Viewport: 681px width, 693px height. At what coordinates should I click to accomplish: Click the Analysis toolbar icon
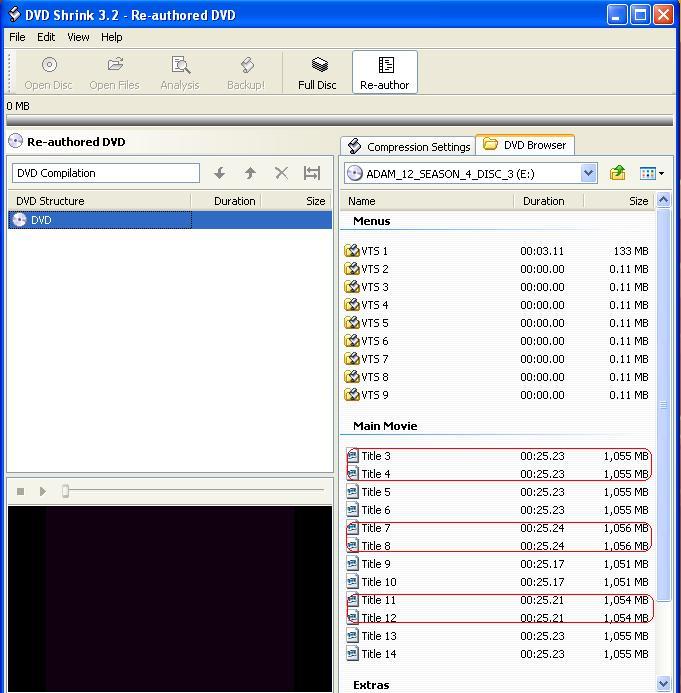point(180,65)
